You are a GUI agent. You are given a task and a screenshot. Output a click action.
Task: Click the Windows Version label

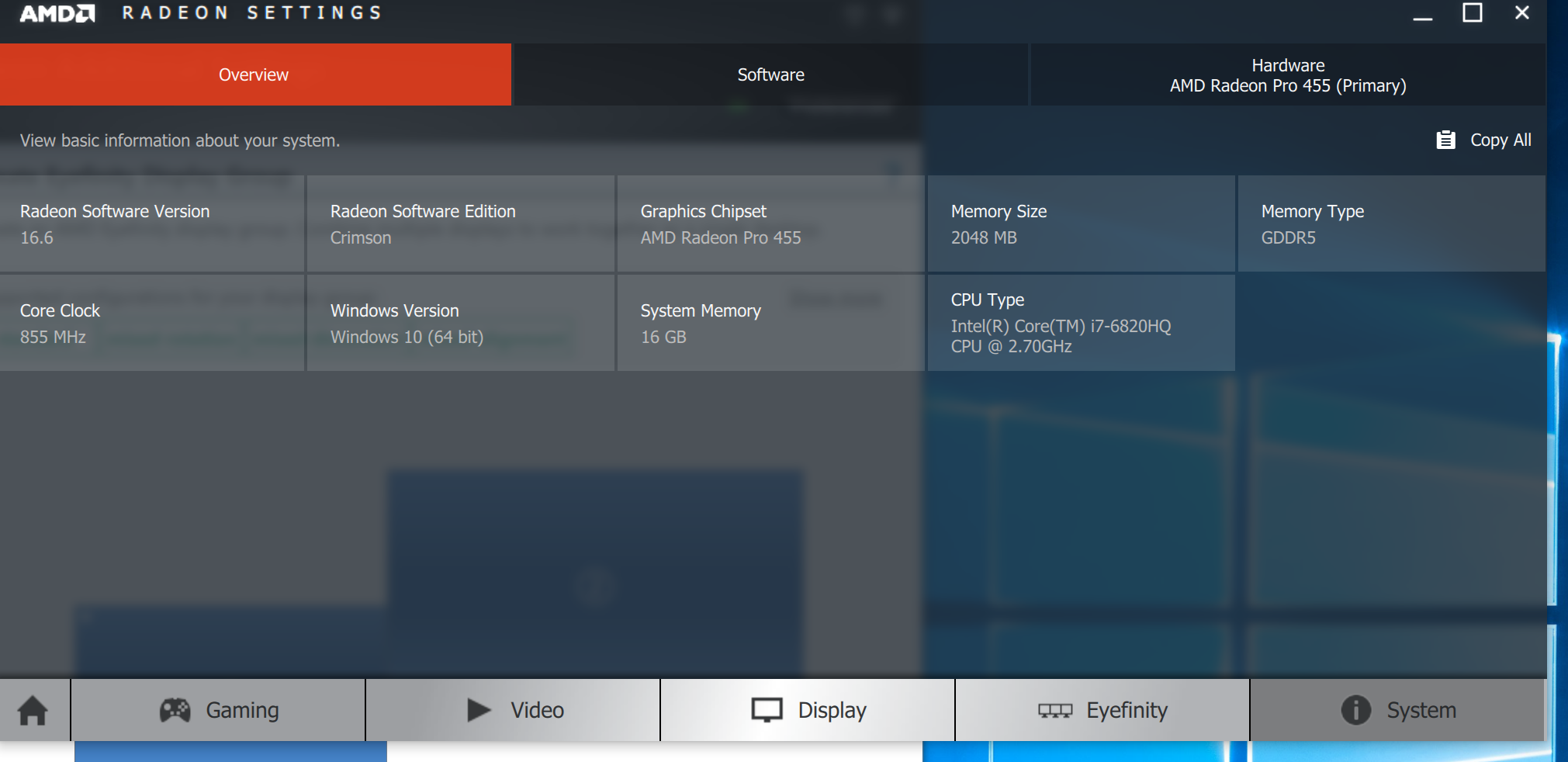[x=394, y=310]
